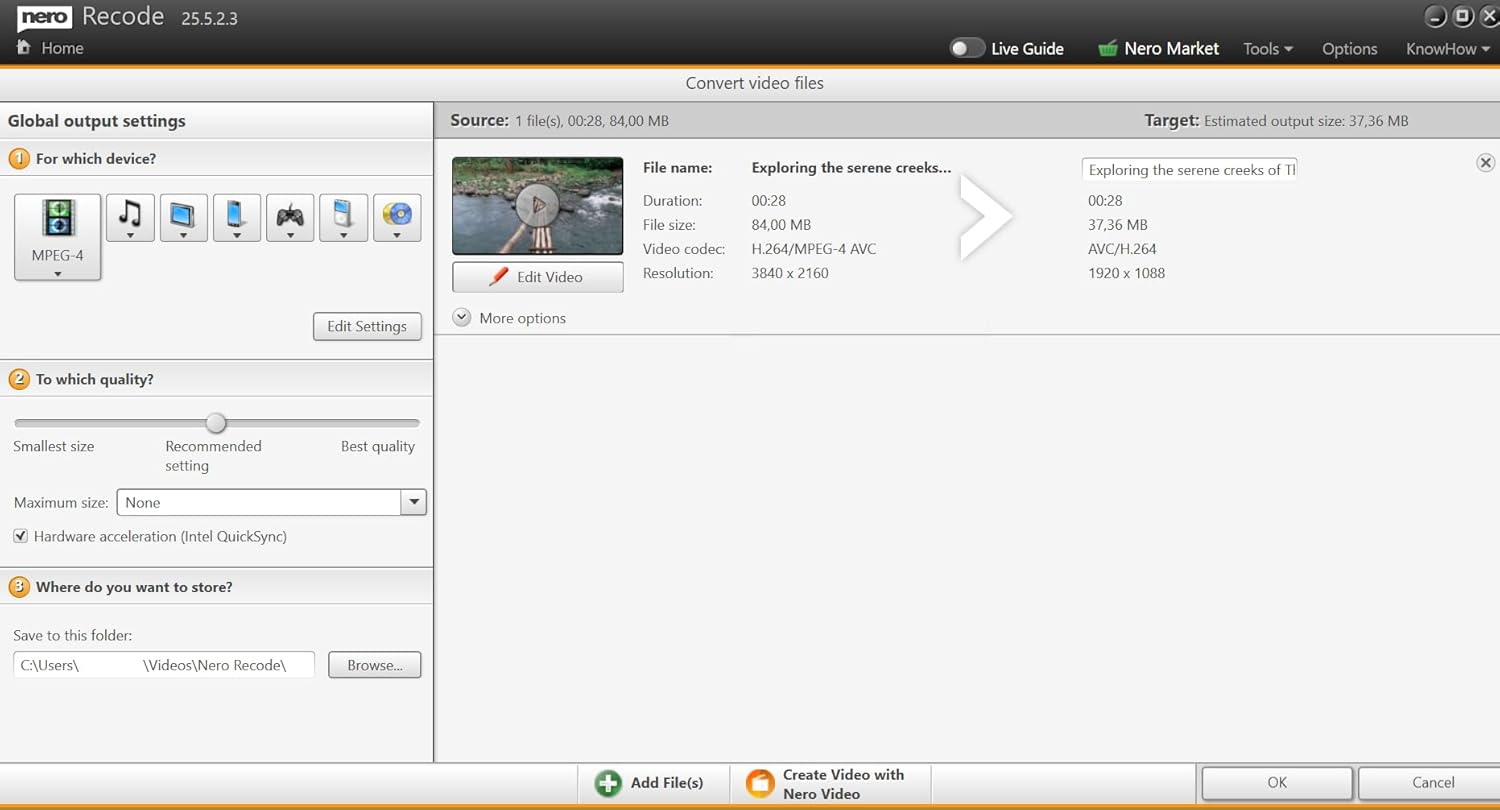
Task: Open Edit Video for the creek clip
Action: (x=538, y=277)
